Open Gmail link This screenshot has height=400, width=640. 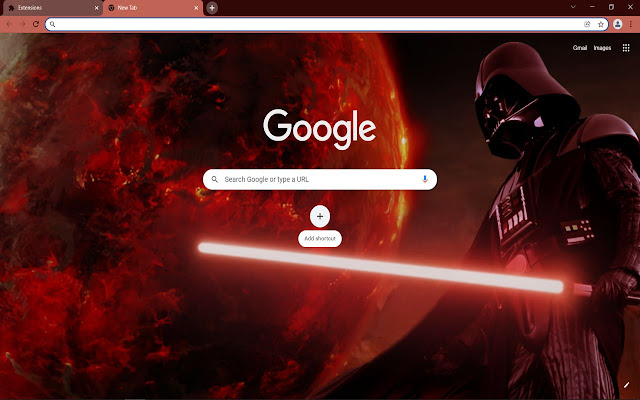[x=580, y=48]
